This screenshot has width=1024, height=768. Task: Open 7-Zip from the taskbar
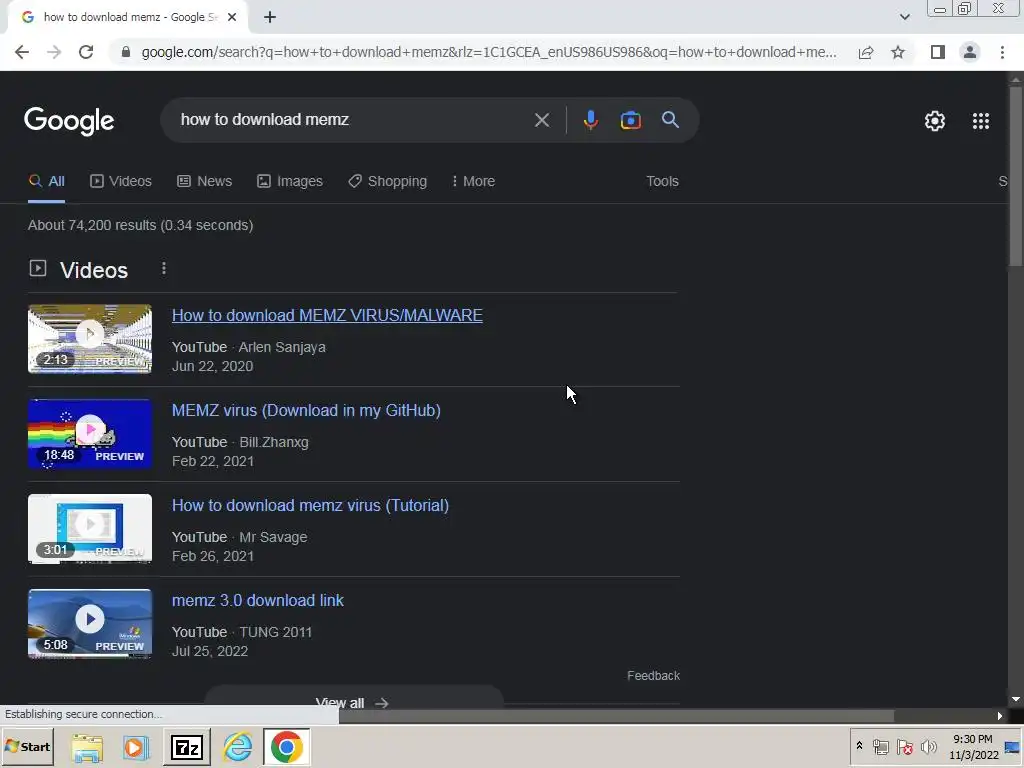click(187, 747)
